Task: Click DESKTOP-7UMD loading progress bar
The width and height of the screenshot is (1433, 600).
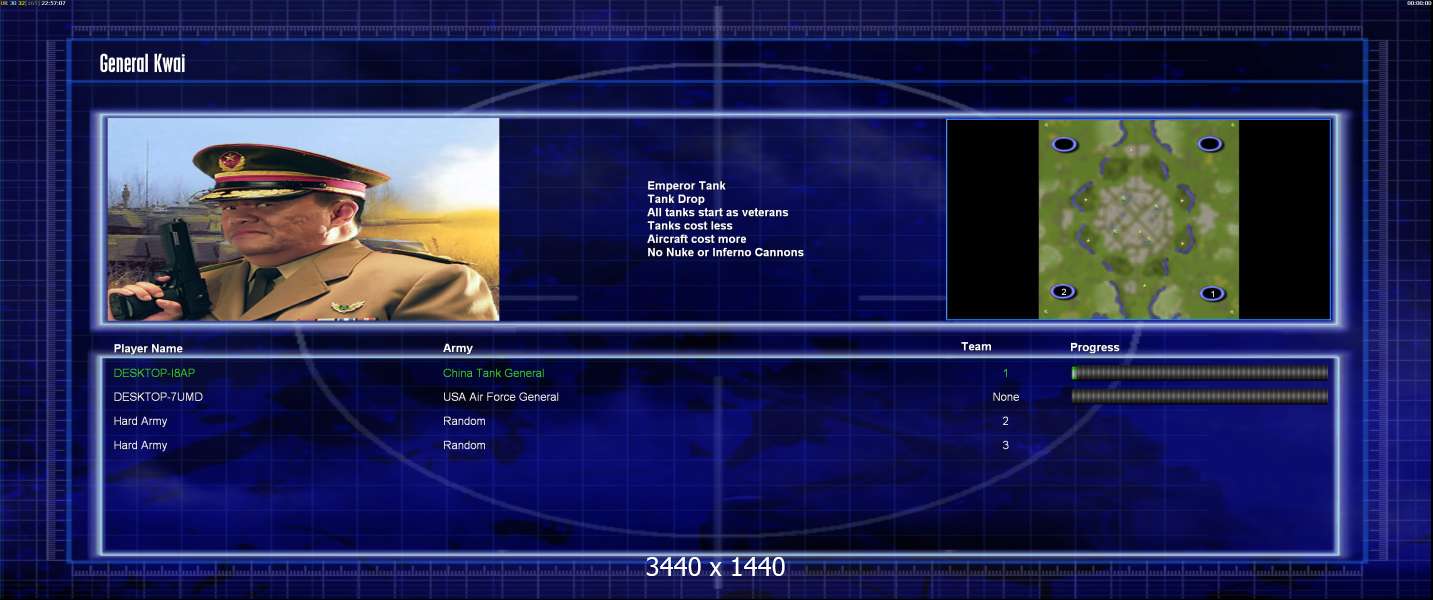Action: click(1199, 397)
